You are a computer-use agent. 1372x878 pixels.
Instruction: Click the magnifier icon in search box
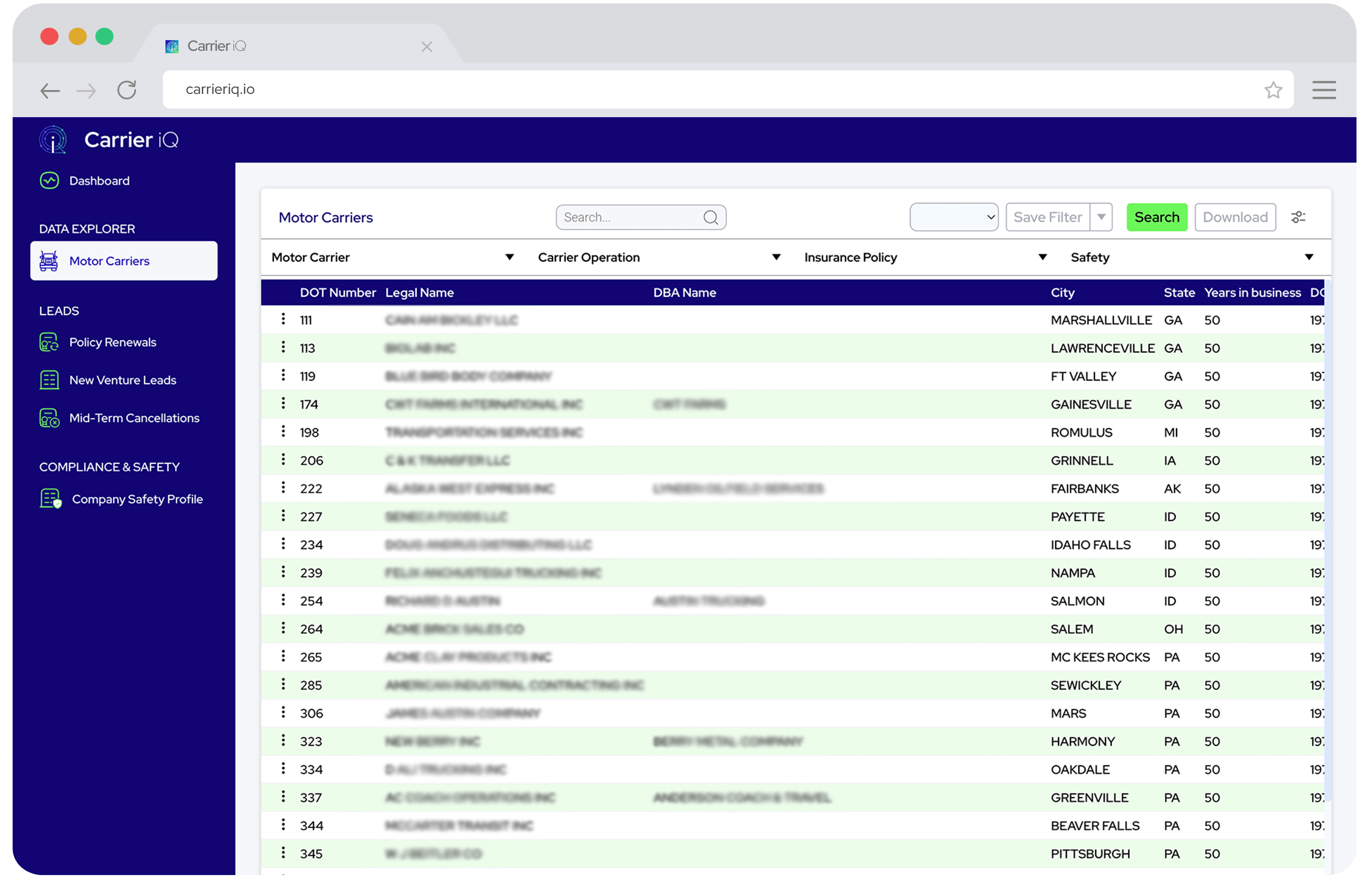(710, 217)
